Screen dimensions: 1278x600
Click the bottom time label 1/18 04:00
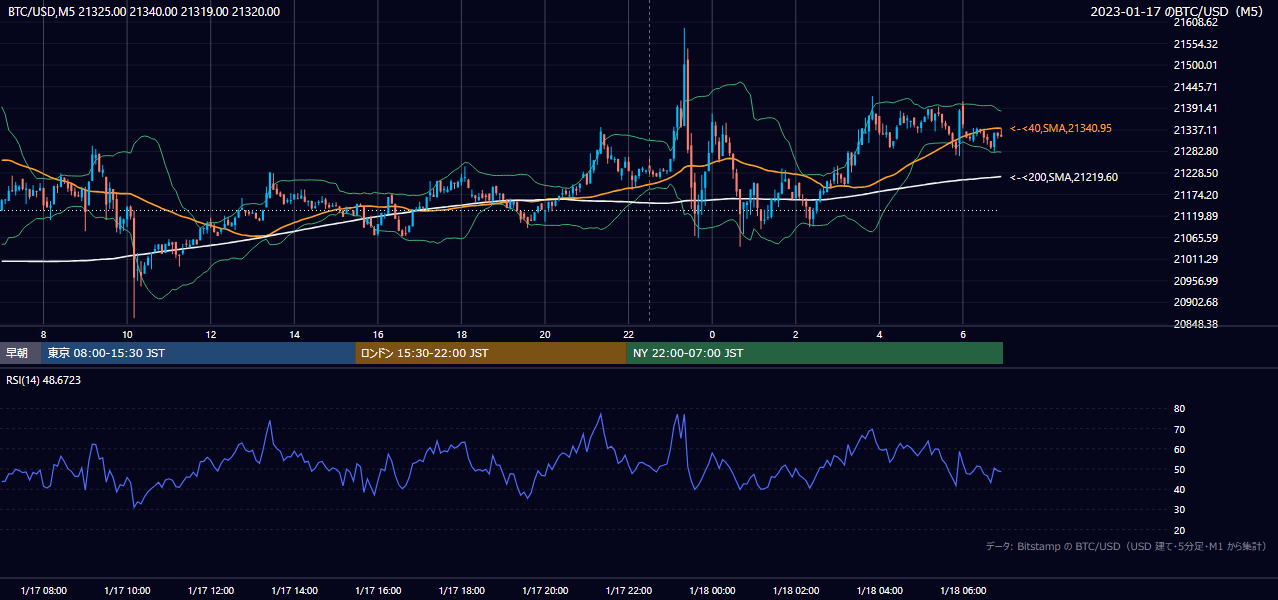879,591
